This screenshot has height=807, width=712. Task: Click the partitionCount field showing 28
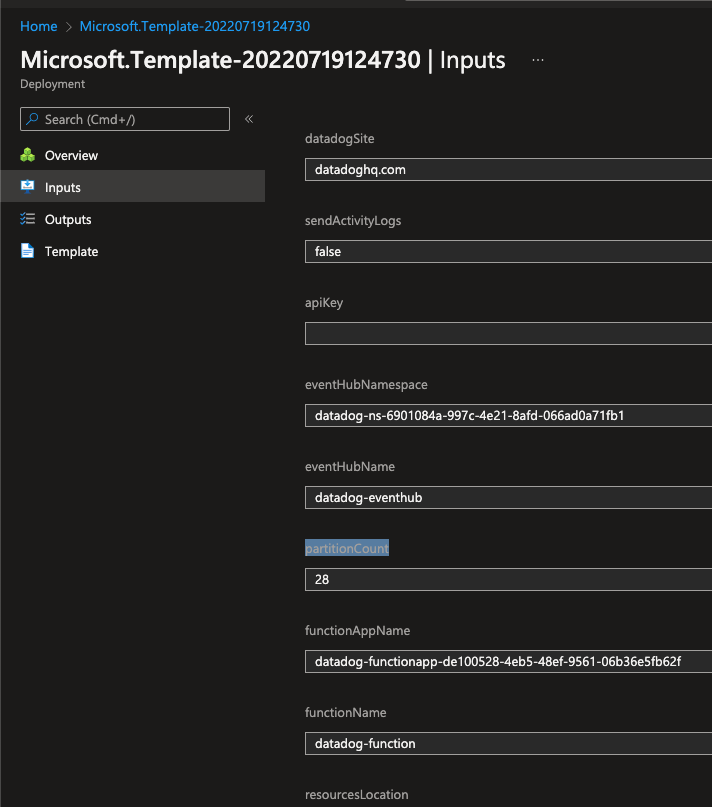point(508,580)
